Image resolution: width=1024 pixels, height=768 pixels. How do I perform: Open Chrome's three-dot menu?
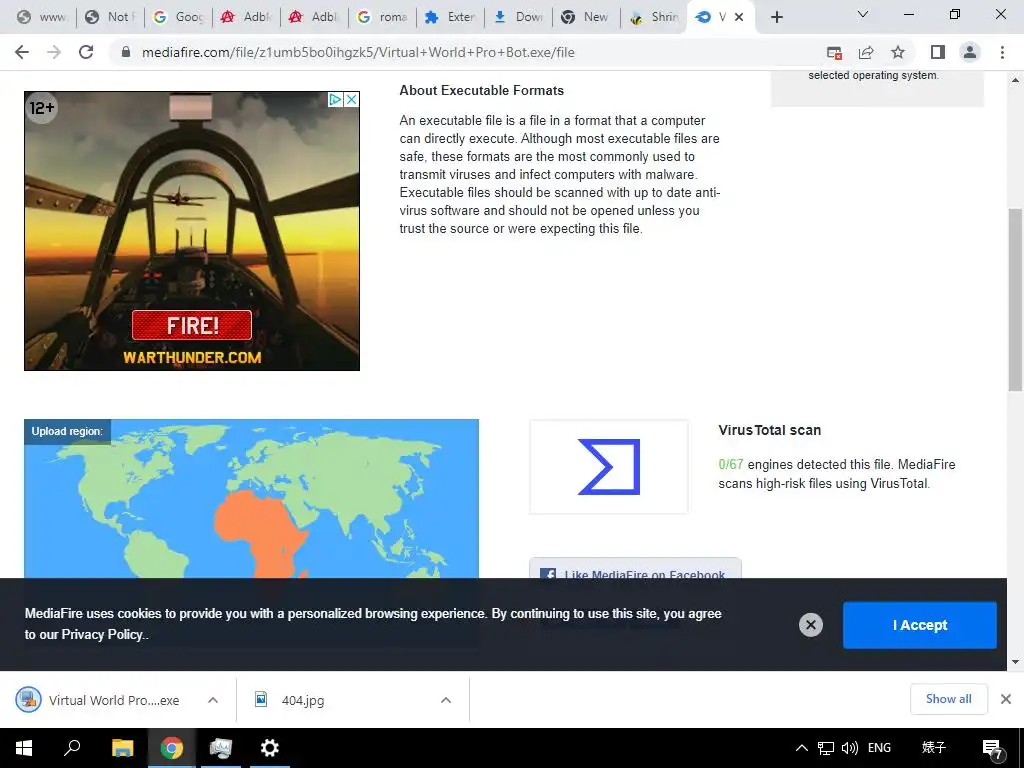(1002, 52)
